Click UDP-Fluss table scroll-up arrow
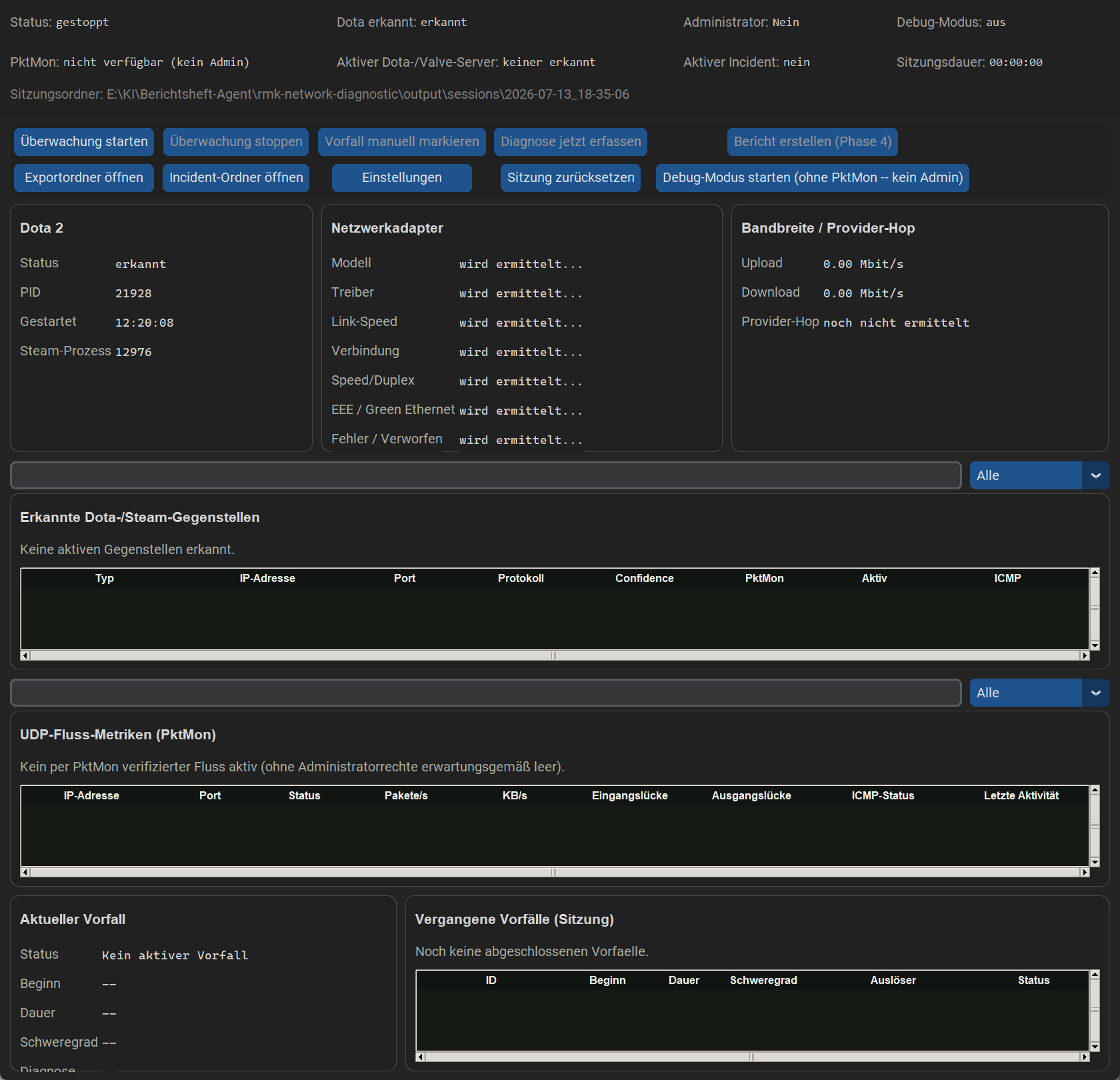Screen dimensions: 1120x1080 pyautogui.click(x=1095, y=790)
